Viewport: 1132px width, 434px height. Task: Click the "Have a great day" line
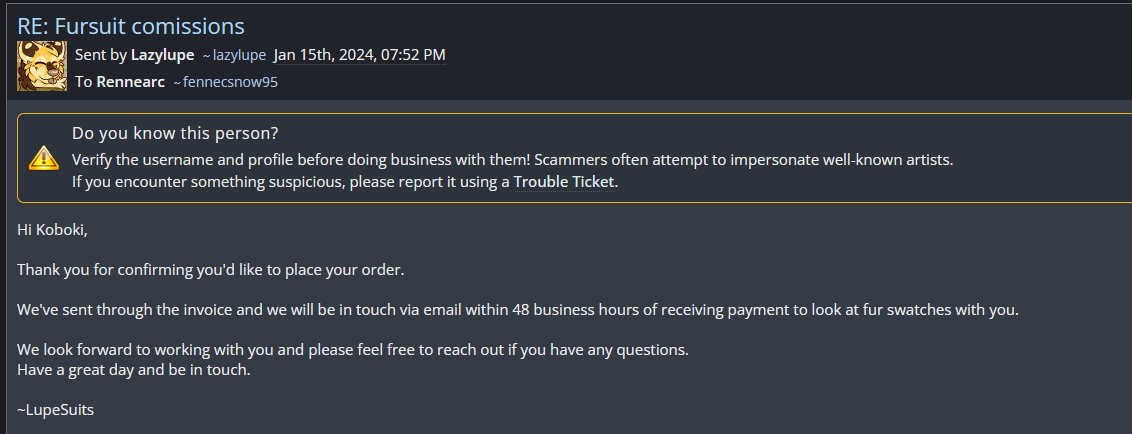(x=133, y=370)
